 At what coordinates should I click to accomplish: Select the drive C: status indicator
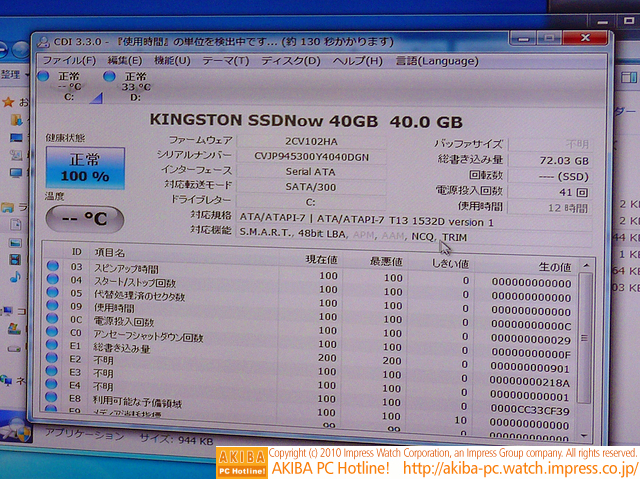click(67, 87)
